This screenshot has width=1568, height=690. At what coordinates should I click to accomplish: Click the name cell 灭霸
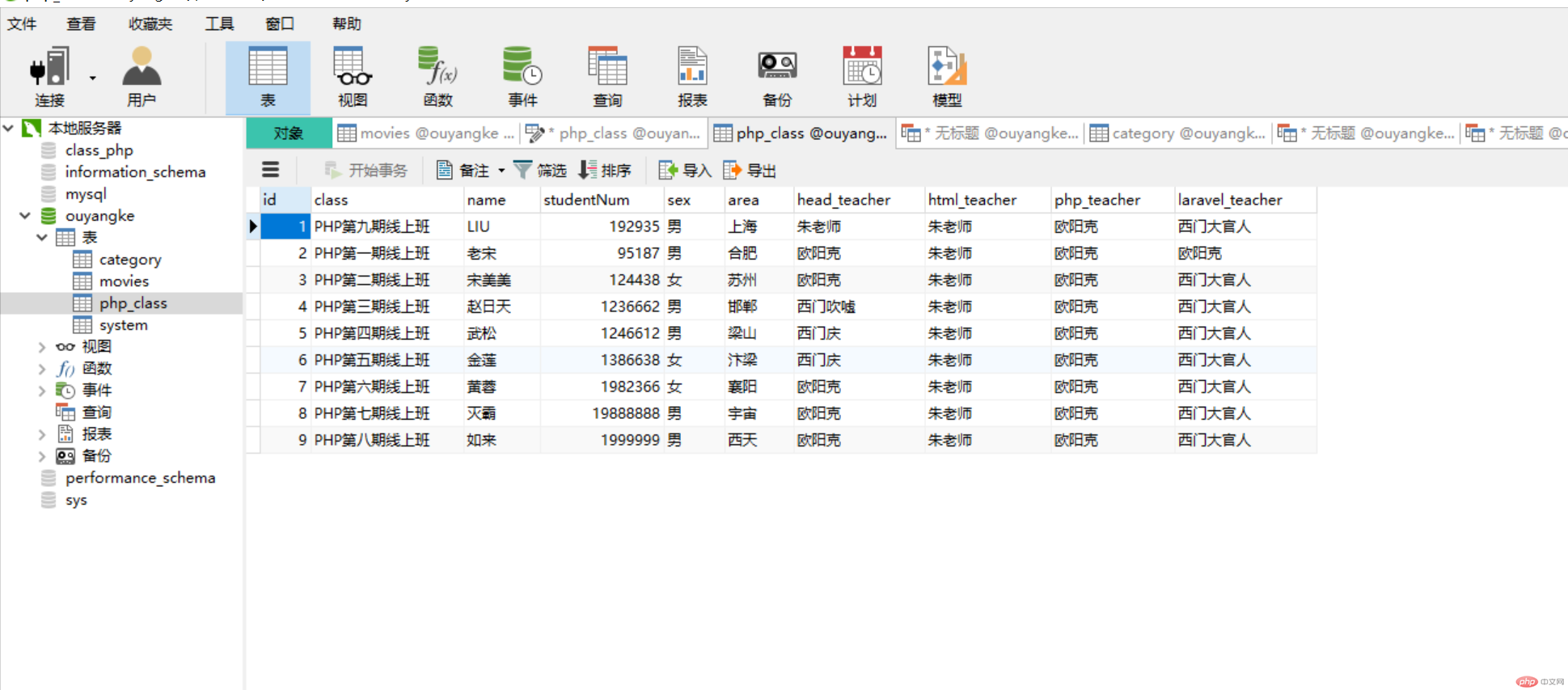point(501,413)
